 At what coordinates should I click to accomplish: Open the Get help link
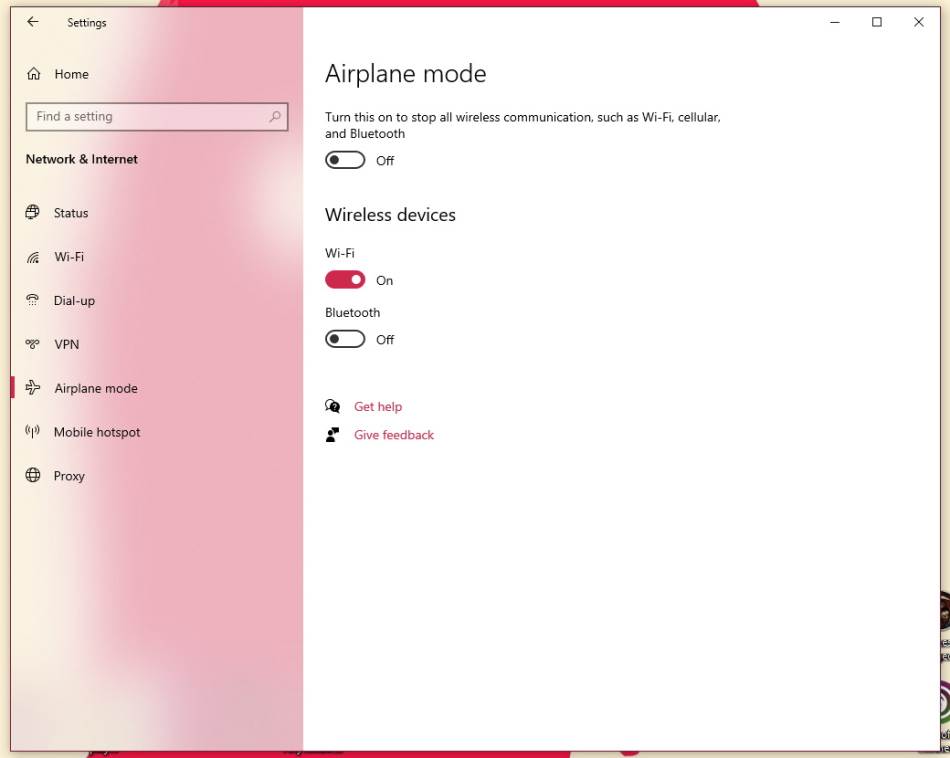378,407
